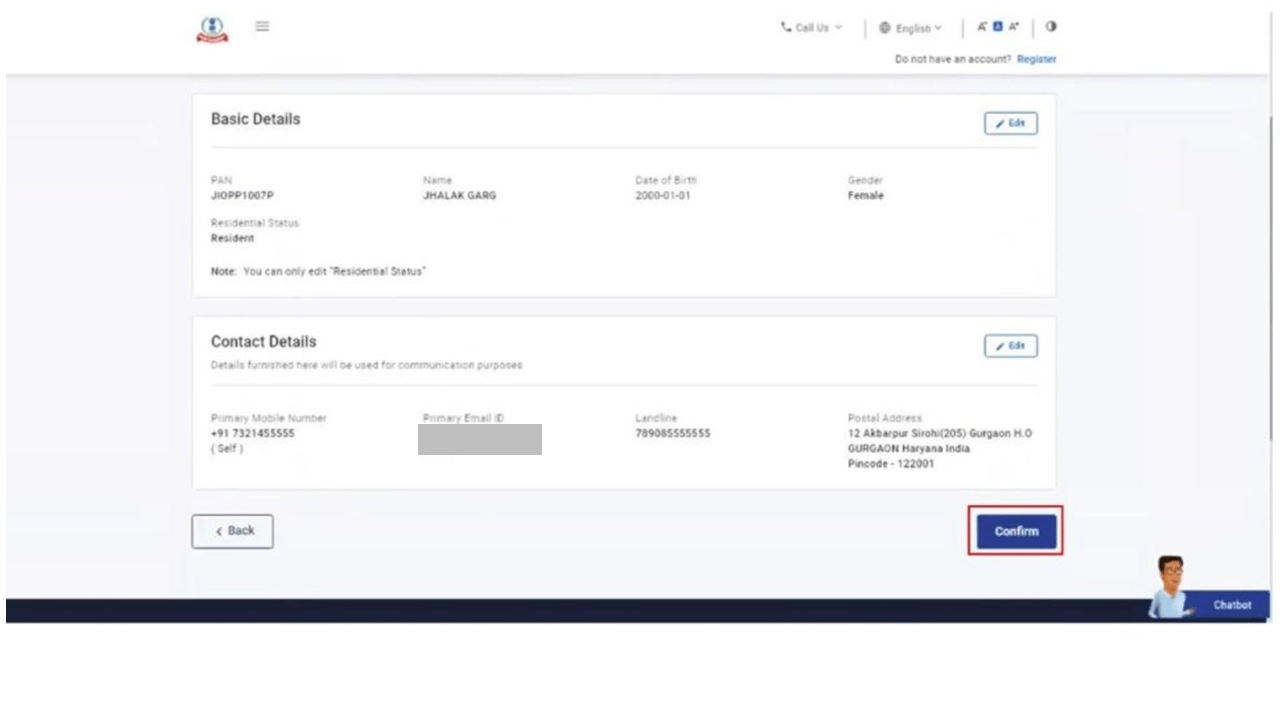Screen dimensions: 1280x720
Task: Open the English language dropdown
Action: [x=914, y=28]
